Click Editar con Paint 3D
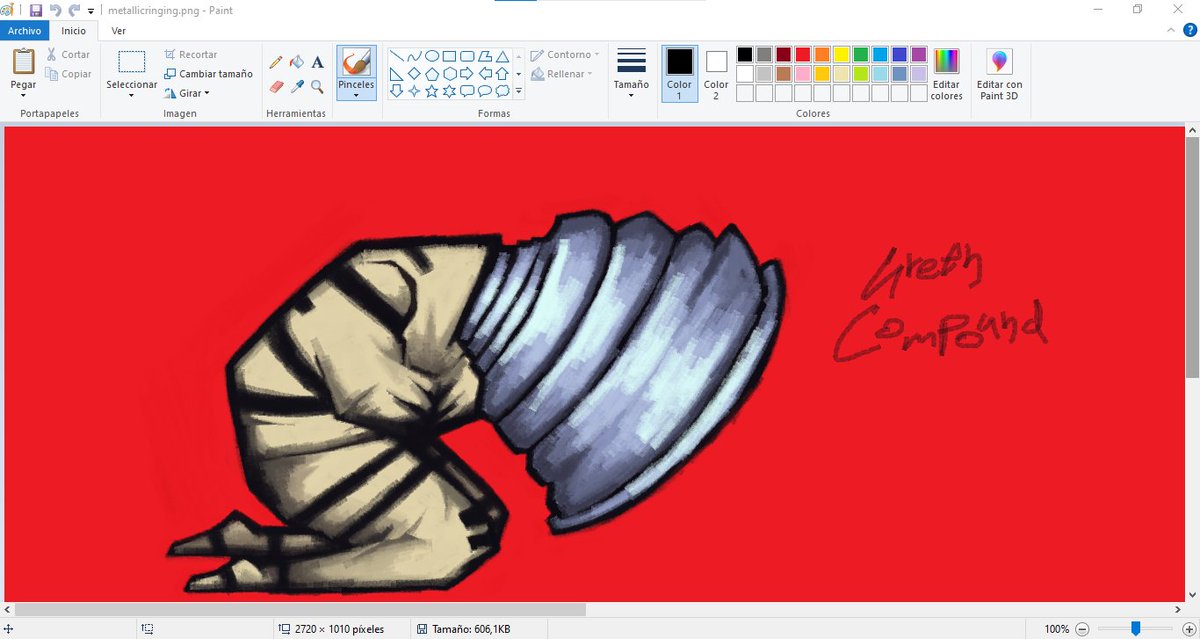 (x=999, y=70)
